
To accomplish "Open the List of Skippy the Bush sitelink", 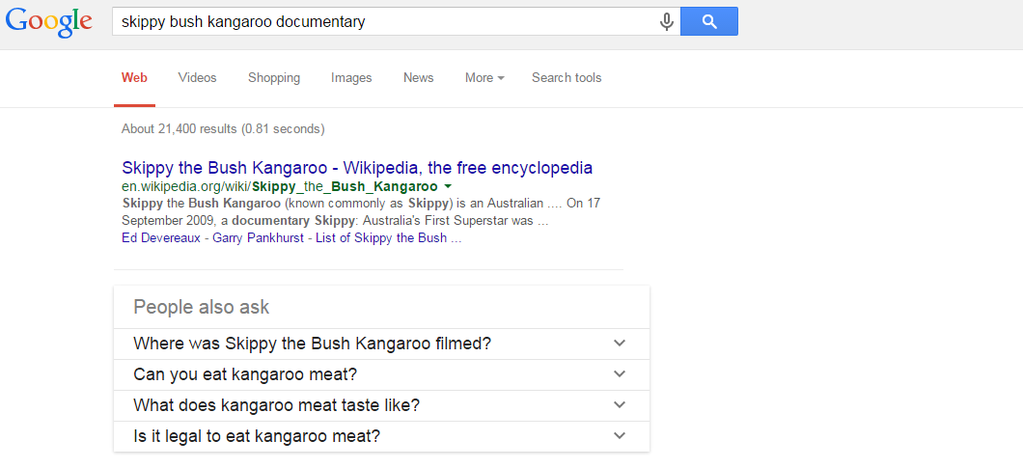I will pyautogui.click(x=388, y=238).
